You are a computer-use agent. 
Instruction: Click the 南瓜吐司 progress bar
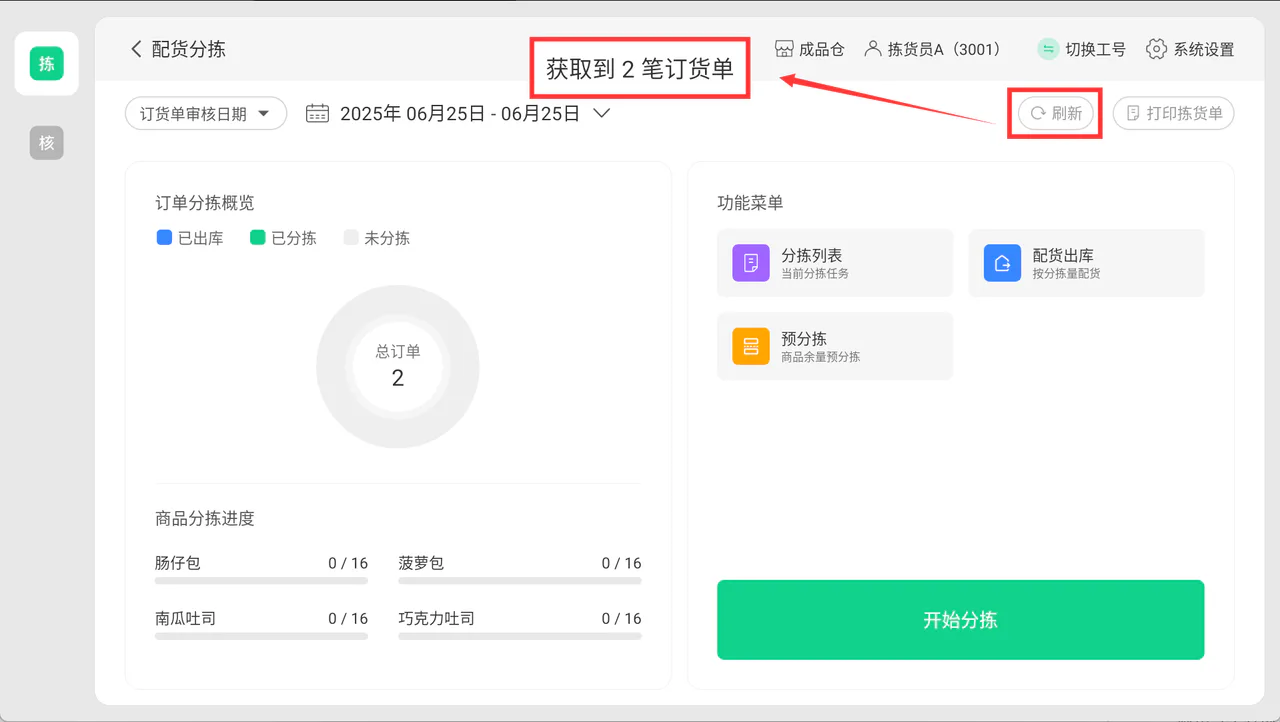261,635
